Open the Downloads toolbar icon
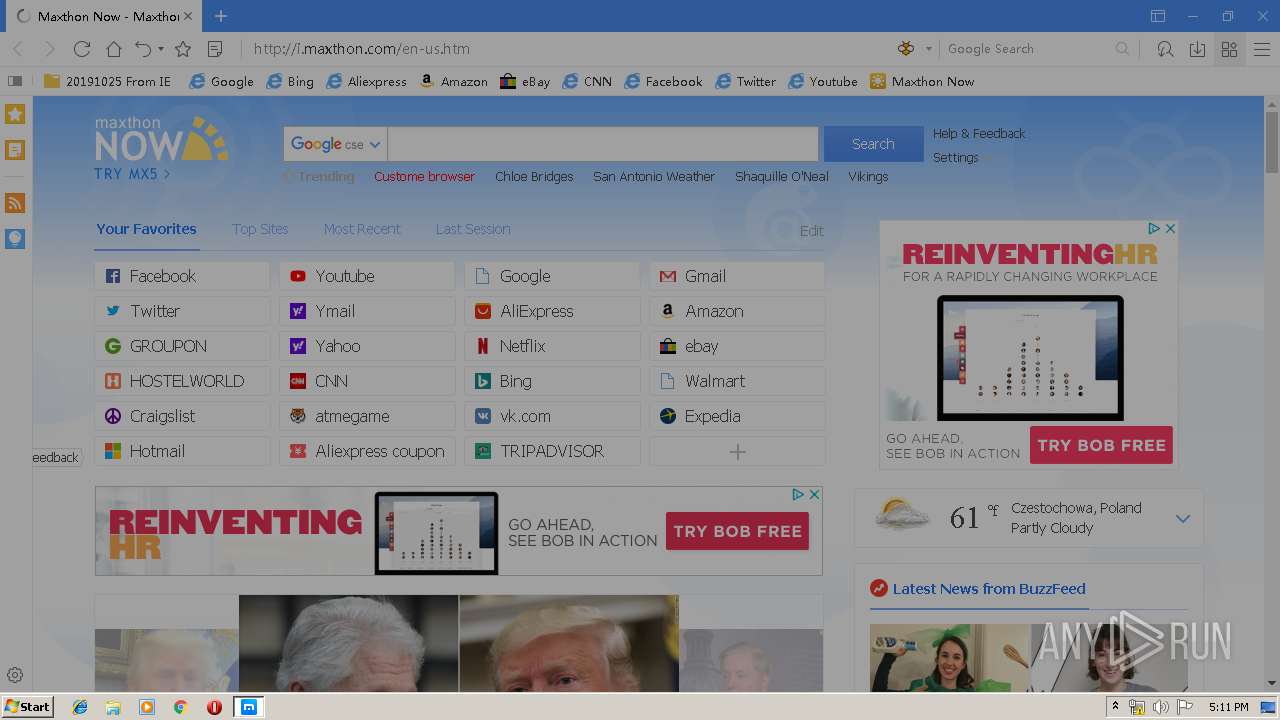 pyautogui.click(x=1197, y=49)
